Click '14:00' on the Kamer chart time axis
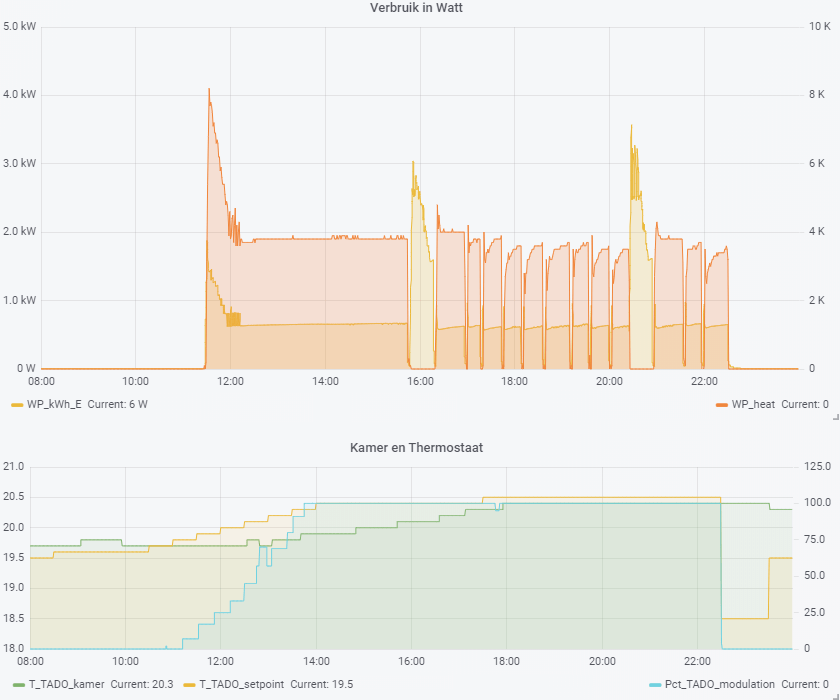The image size is (840, 700). [x=316, y=661]
